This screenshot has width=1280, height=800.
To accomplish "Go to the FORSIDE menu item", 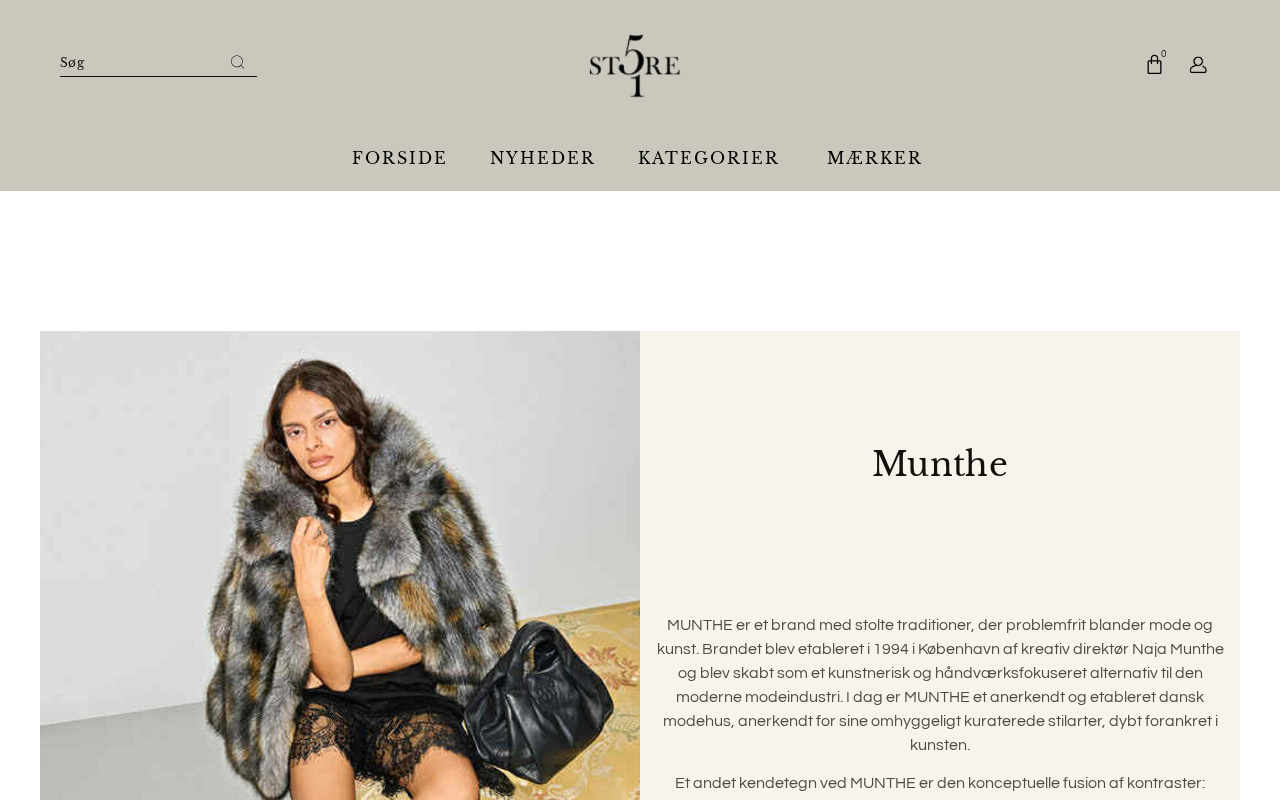I will click(400, 158).
